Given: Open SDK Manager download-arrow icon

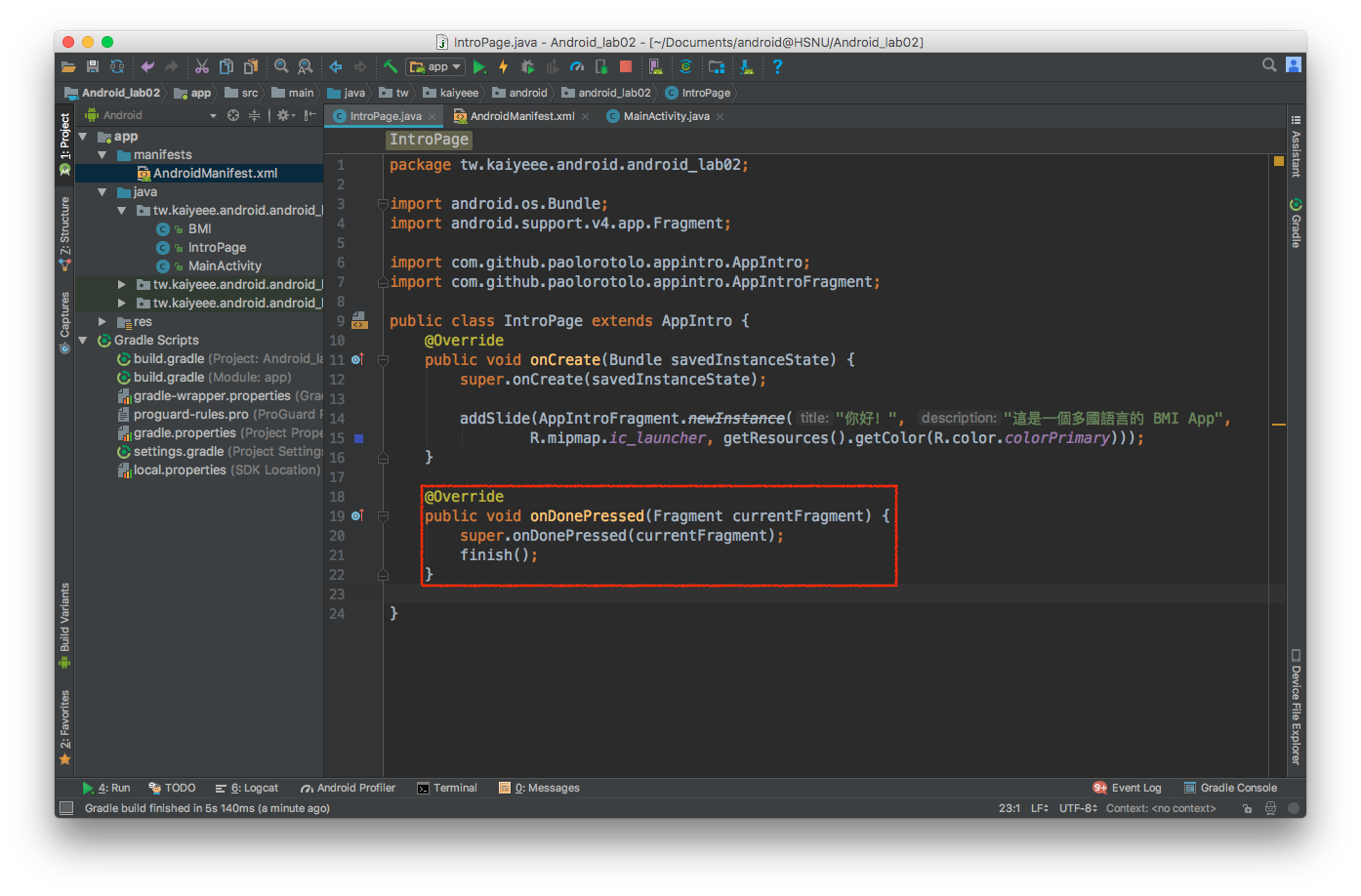Looking at the screenshot, I should pyautogui.click(x=747, y=66).
